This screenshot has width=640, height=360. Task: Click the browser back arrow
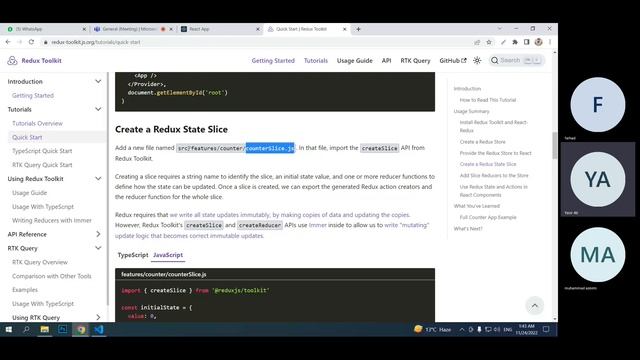coord(8,42)
